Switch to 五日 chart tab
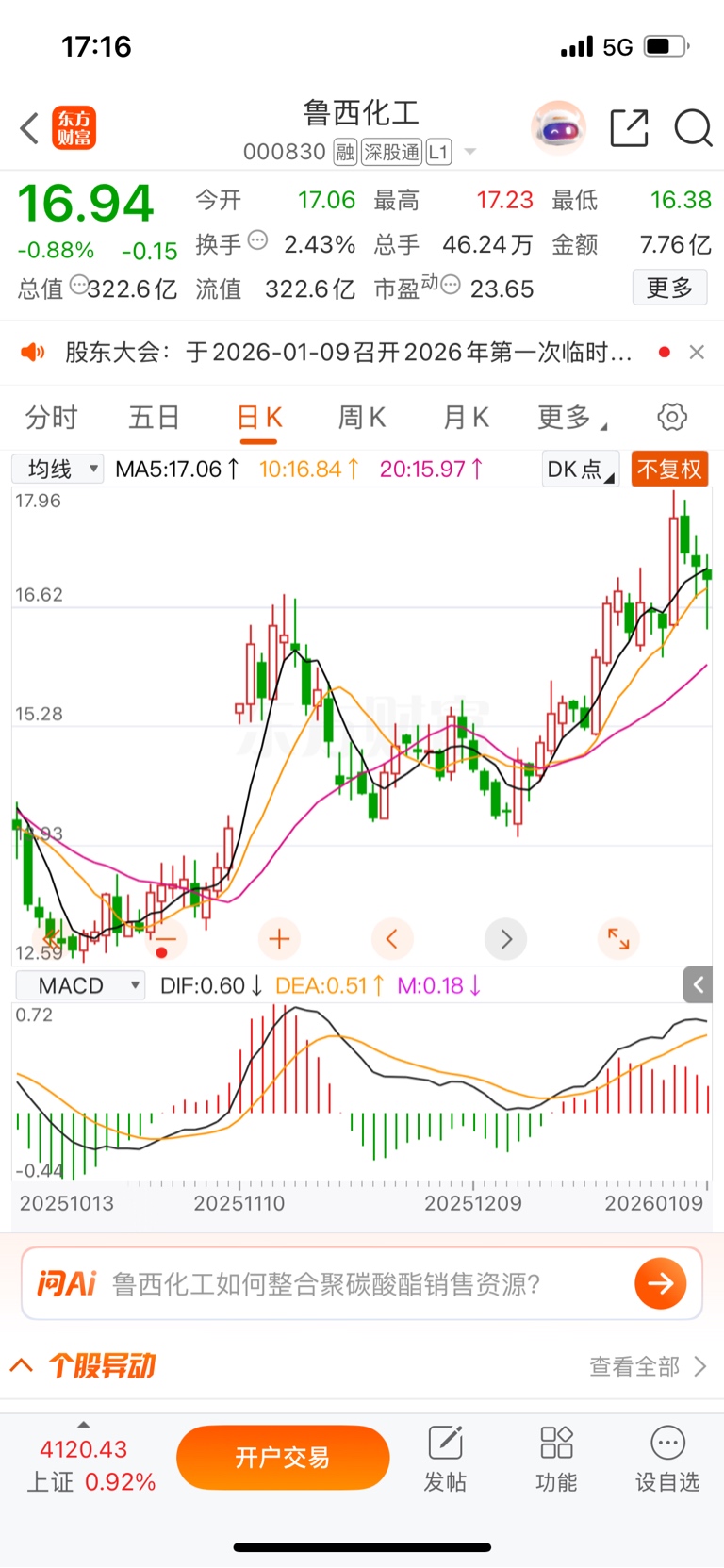Screen dimensions: 724x1568 click(x=154, y=417)
